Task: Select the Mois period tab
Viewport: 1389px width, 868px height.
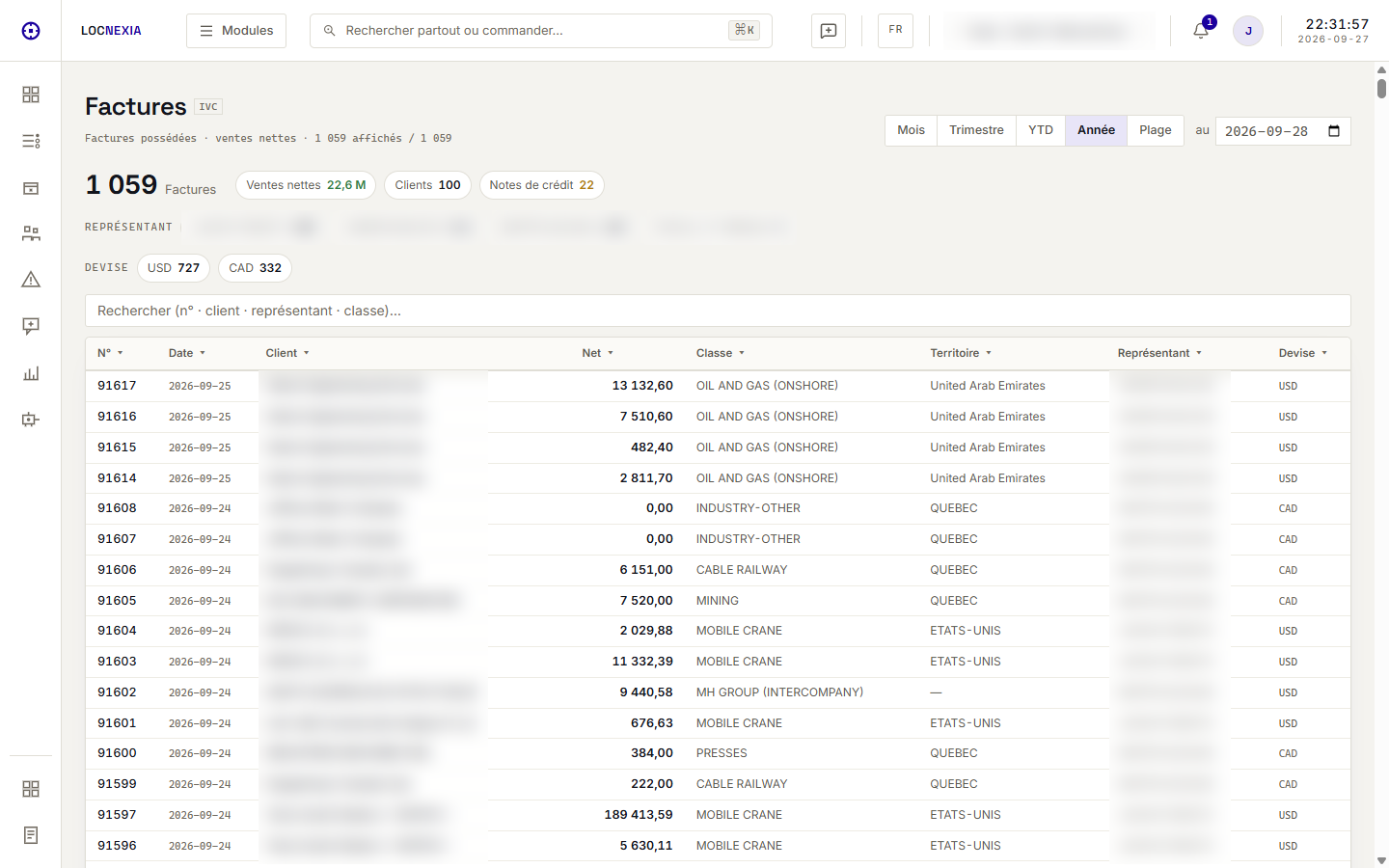Action: click(x=911, y=130)
